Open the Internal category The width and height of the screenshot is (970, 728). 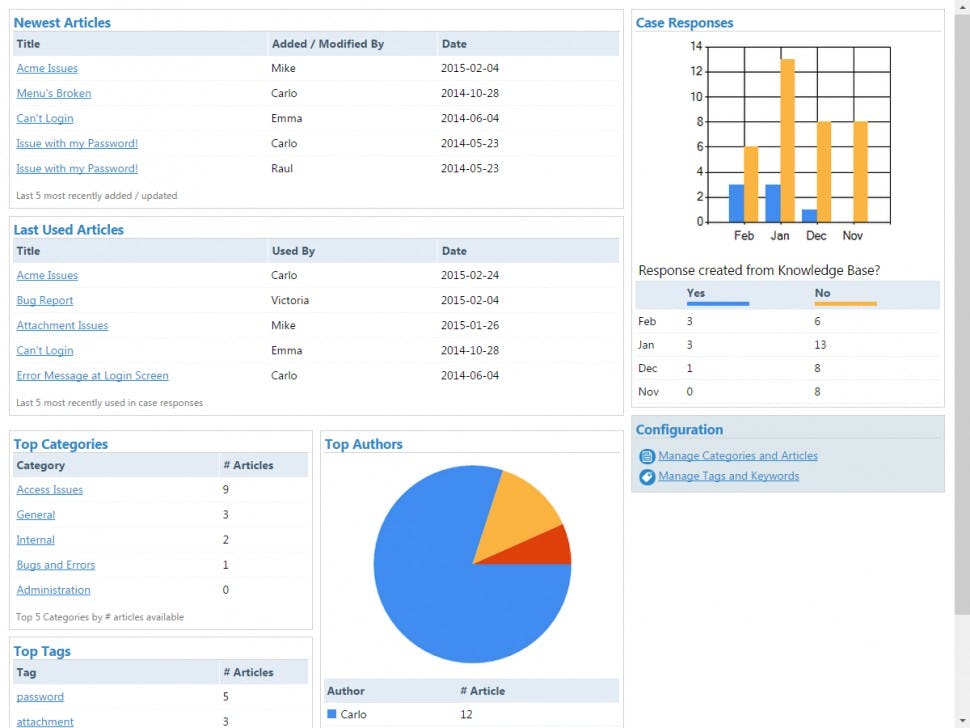click(35, 540)
